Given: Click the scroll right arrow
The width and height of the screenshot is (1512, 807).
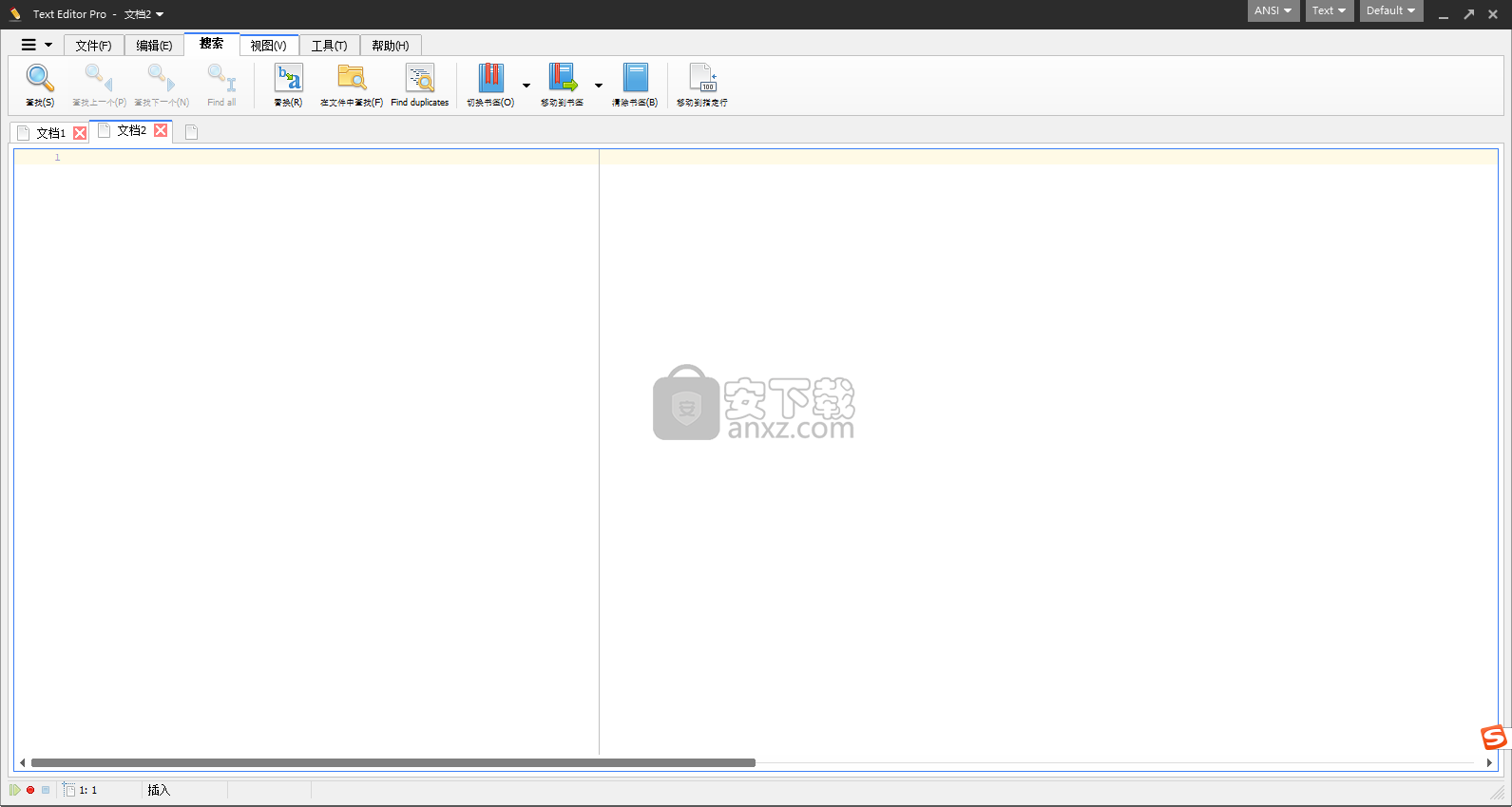Looking at the screenshot, I should tap(1489, 762).
